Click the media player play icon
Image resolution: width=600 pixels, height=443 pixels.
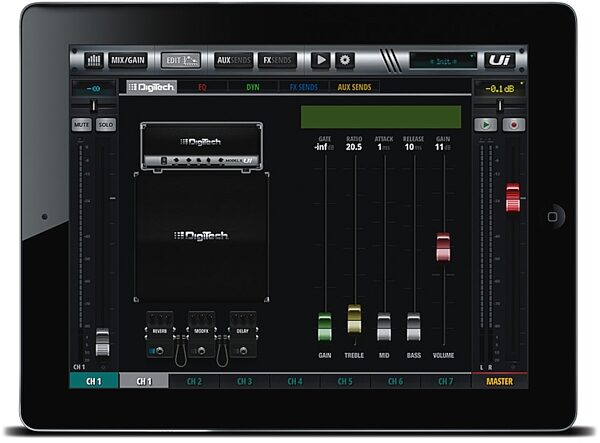(x=321, y=60)
